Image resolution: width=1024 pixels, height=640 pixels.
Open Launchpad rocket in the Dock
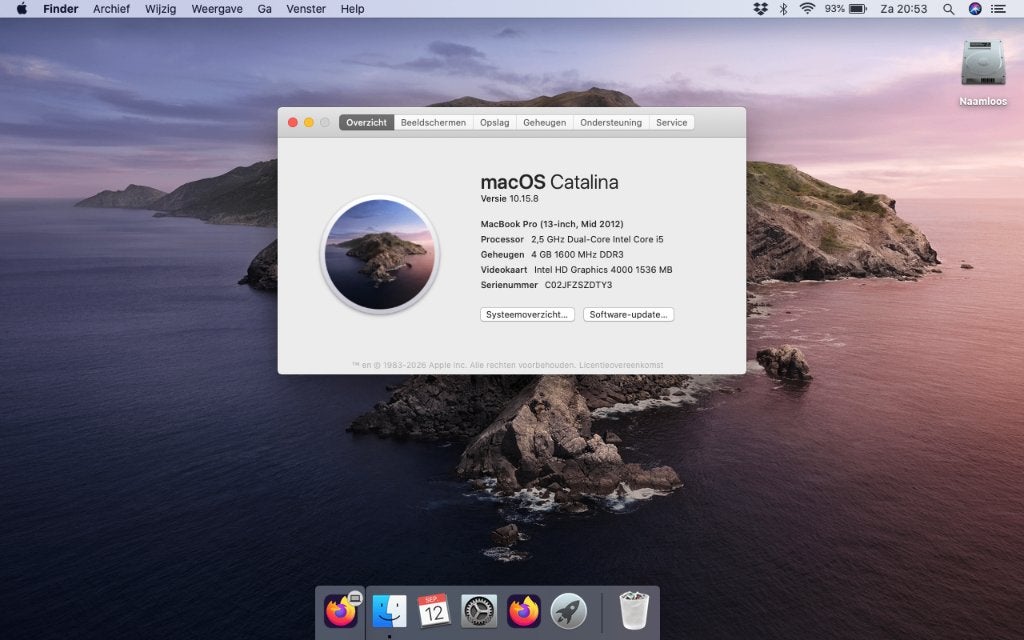568,611
